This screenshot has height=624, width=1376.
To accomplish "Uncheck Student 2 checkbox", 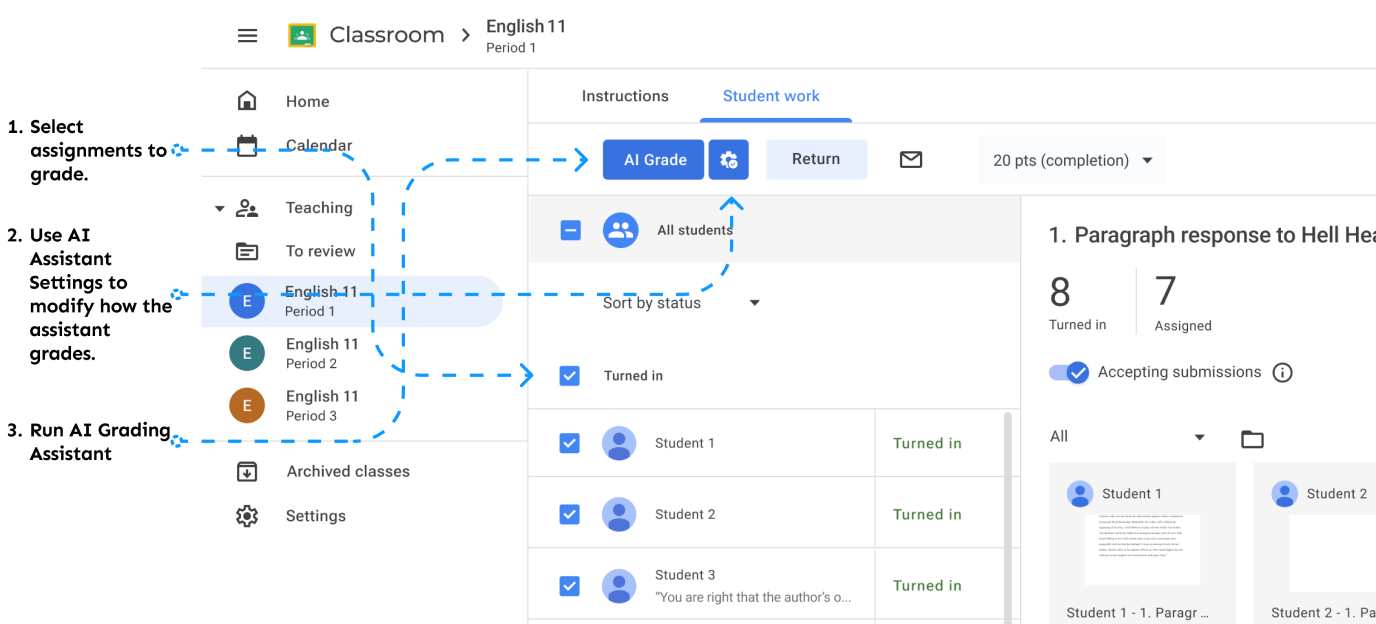I will [x=570, y=514].
